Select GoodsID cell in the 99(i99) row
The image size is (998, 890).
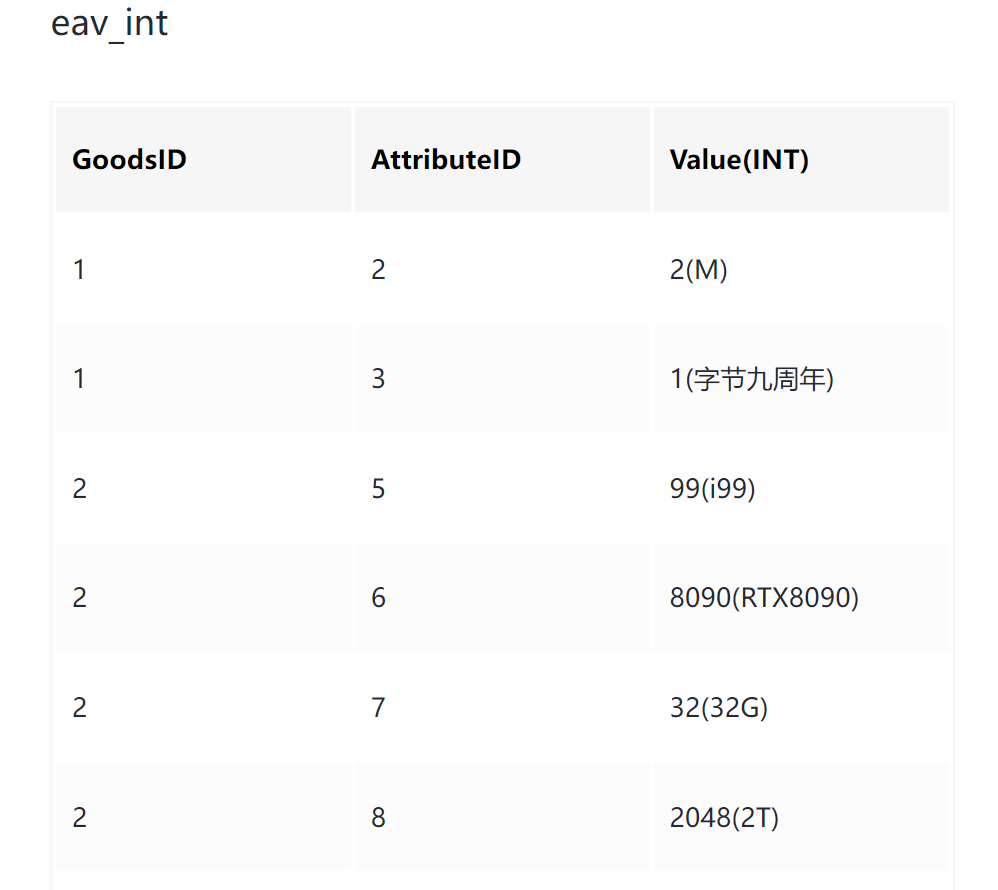pyautogui.click(x=79, y=489)
